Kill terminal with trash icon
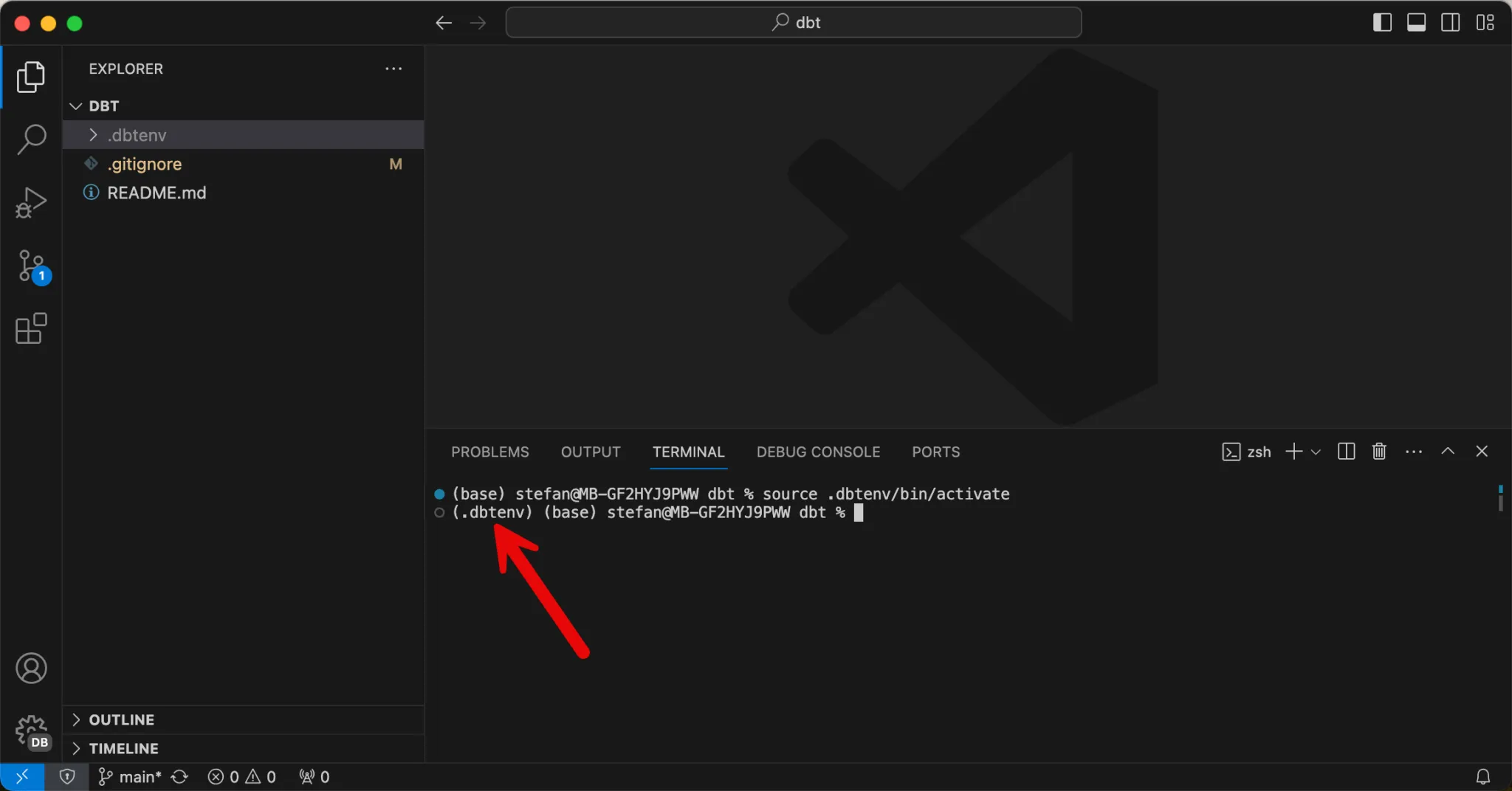 (x=1379, y=452)
